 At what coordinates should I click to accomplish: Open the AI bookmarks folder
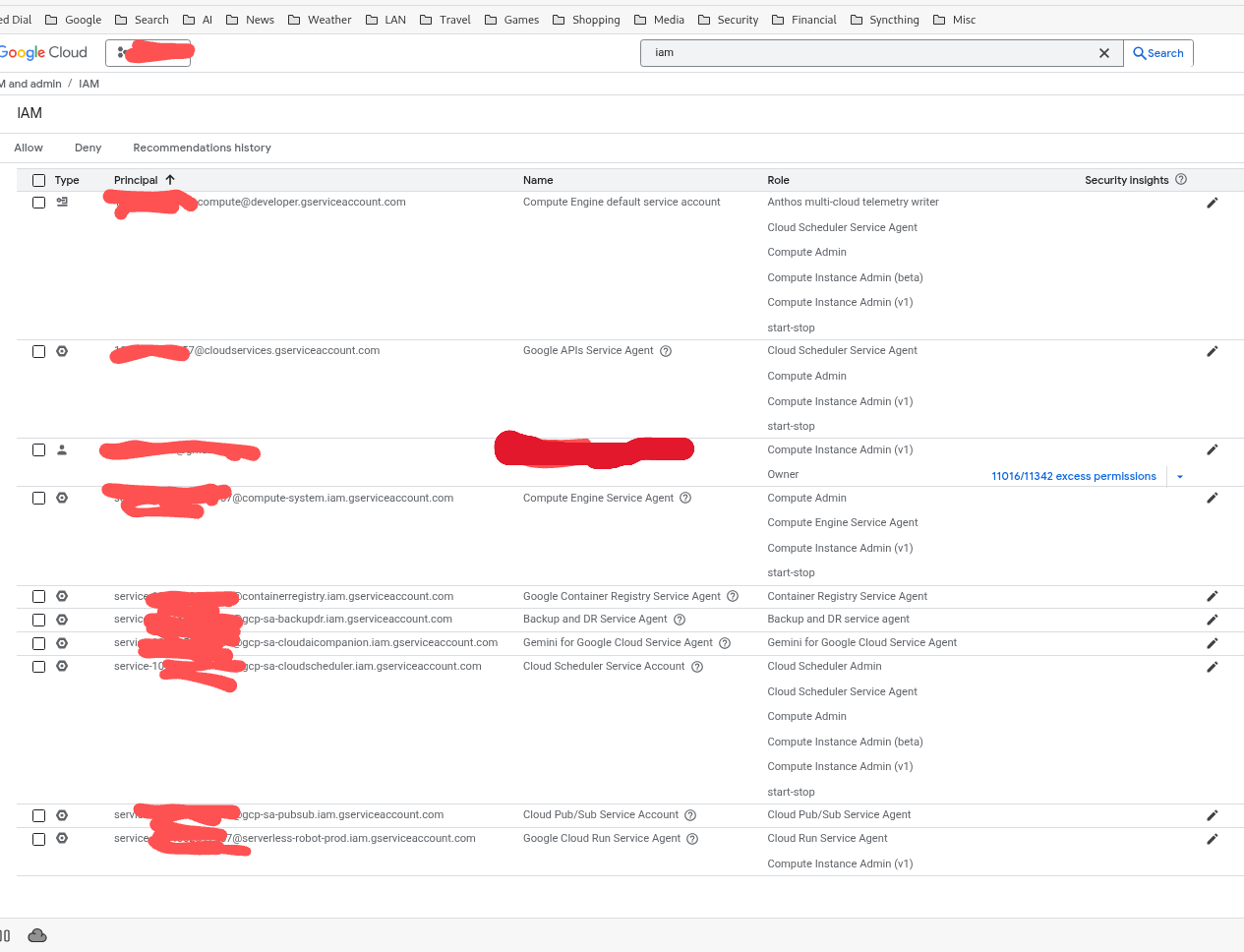click(198, 20)
